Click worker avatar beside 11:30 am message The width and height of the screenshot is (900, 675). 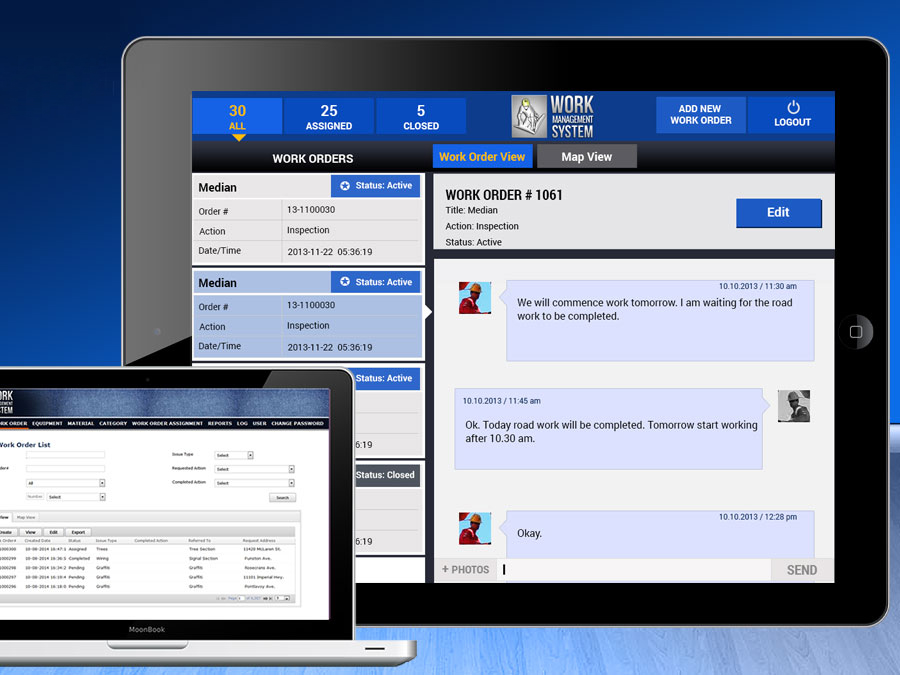click(475, 297)
